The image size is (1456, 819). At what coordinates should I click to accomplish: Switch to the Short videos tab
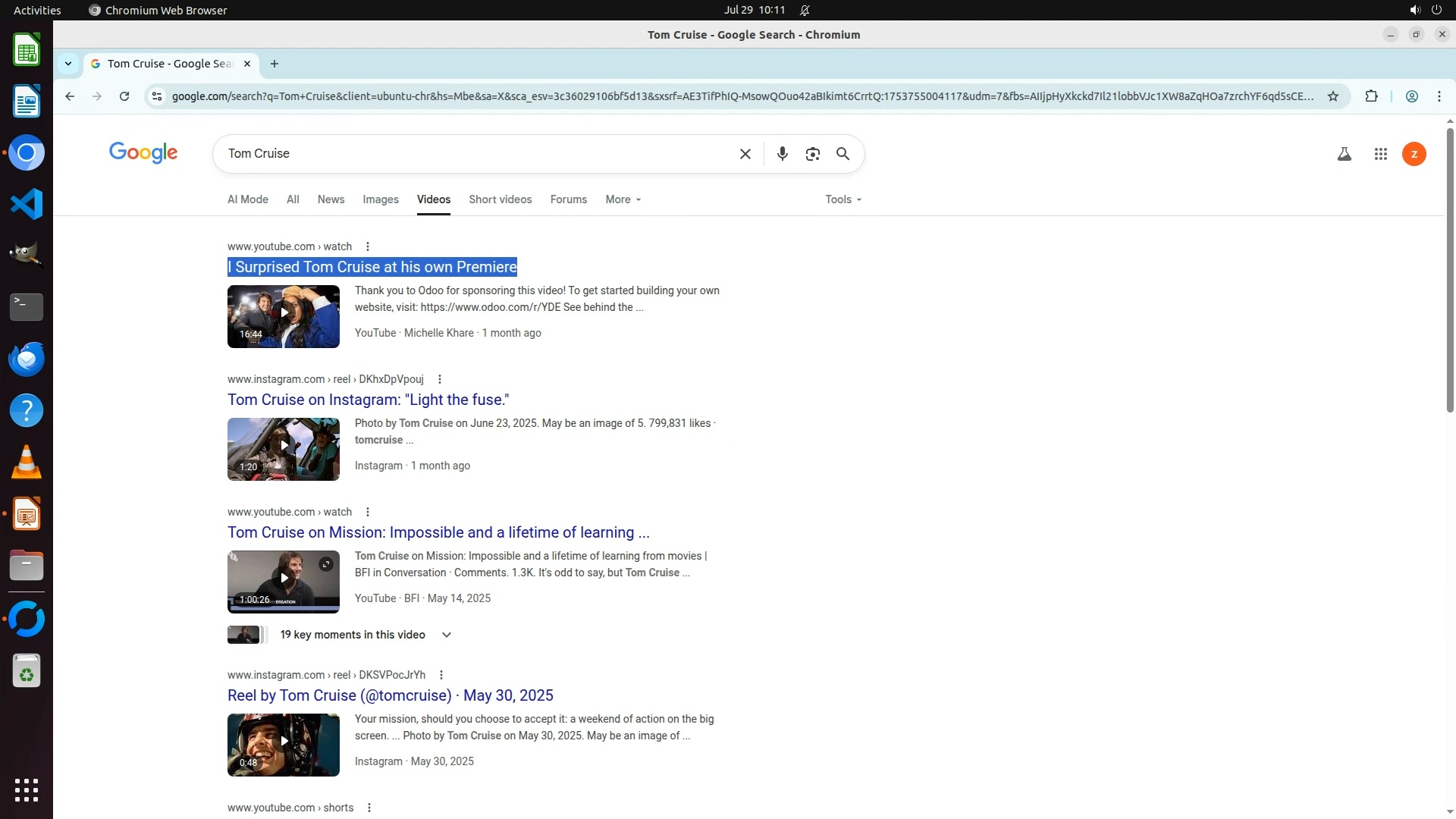tap(500, 199)
